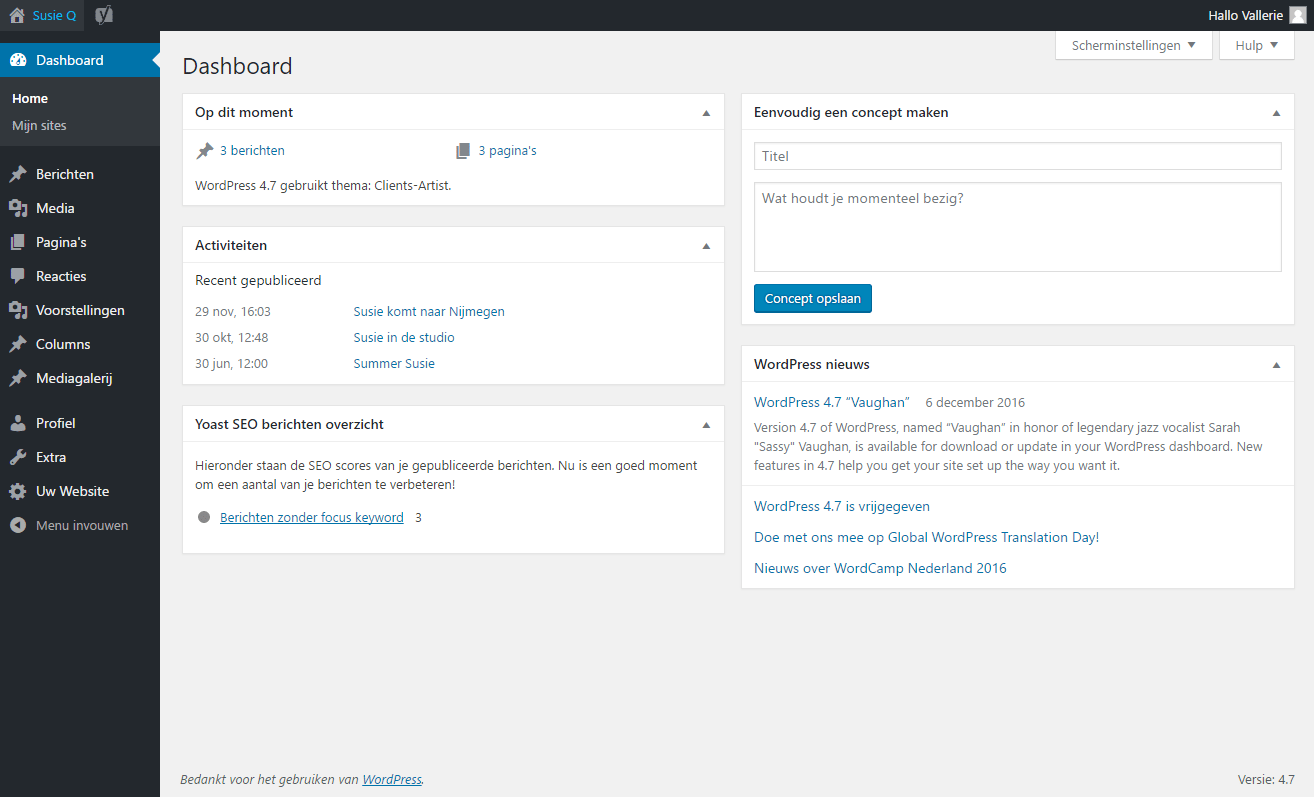1314x797 pixels.
Task: Open the Voorstellingen menu item
Action: tap(80, 310)
